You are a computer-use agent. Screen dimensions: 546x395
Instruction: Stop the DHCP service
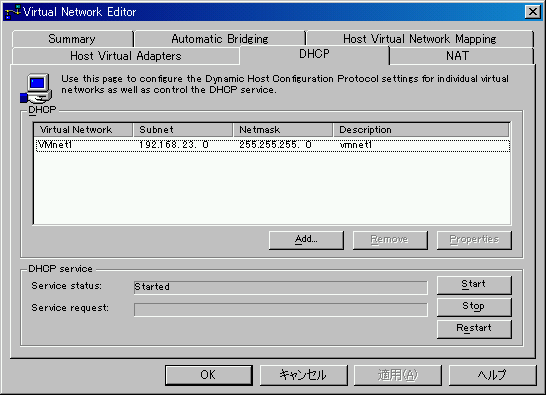(x=474, y=307)
